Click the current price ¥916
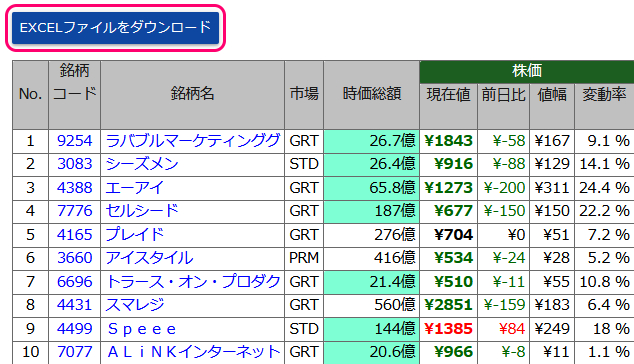The image size is (634, 364). pyautogui.click(x=453, y=164)
